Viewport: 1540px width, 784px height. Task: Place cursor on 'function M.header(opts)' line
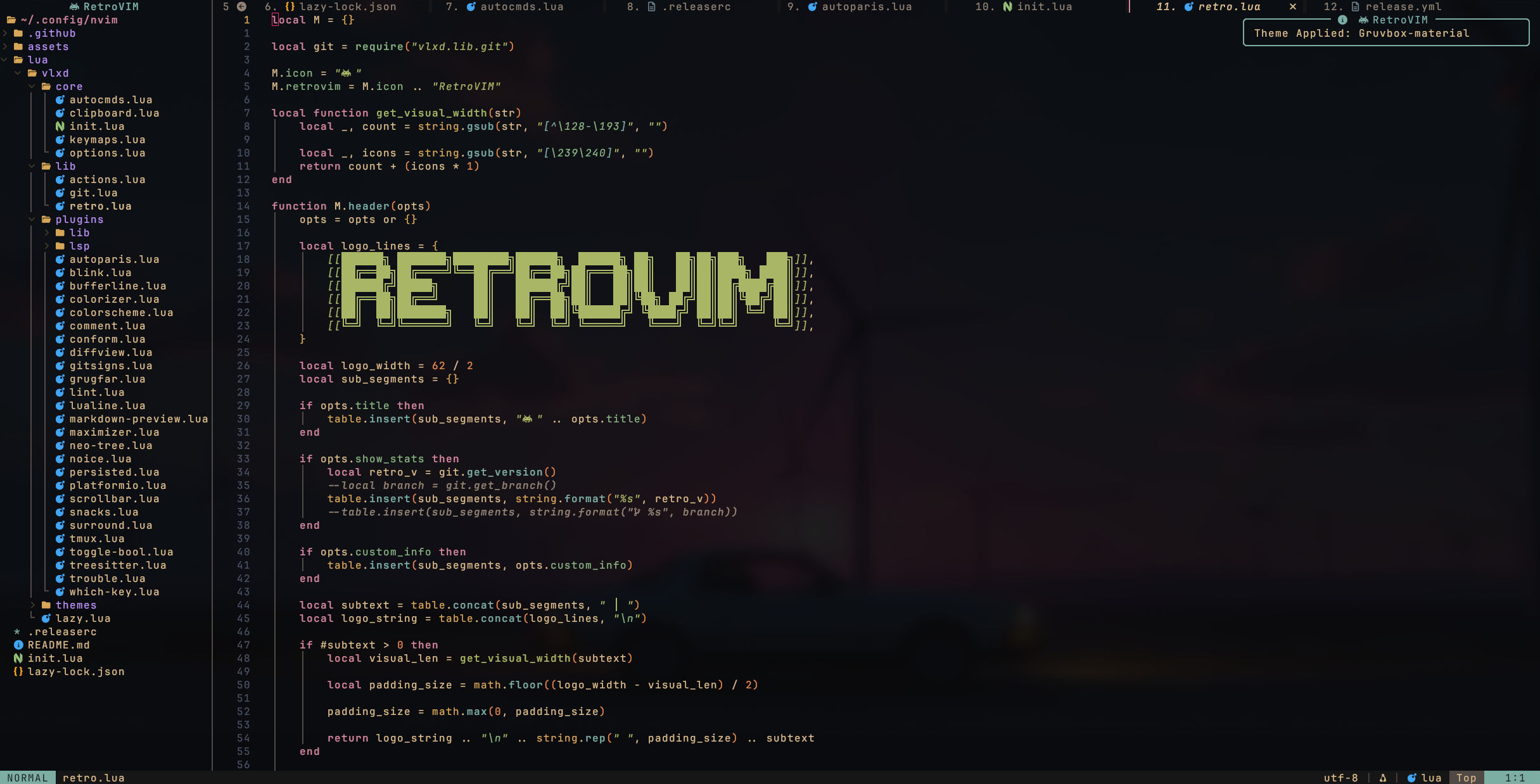351,206
